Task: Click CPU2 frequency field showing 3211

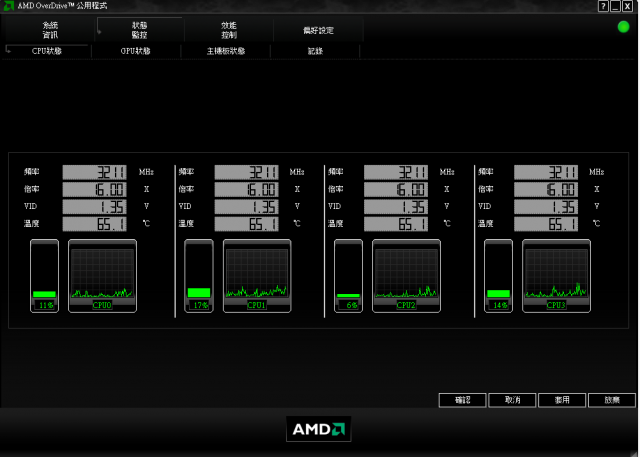Action: click(x=396, y=172)
